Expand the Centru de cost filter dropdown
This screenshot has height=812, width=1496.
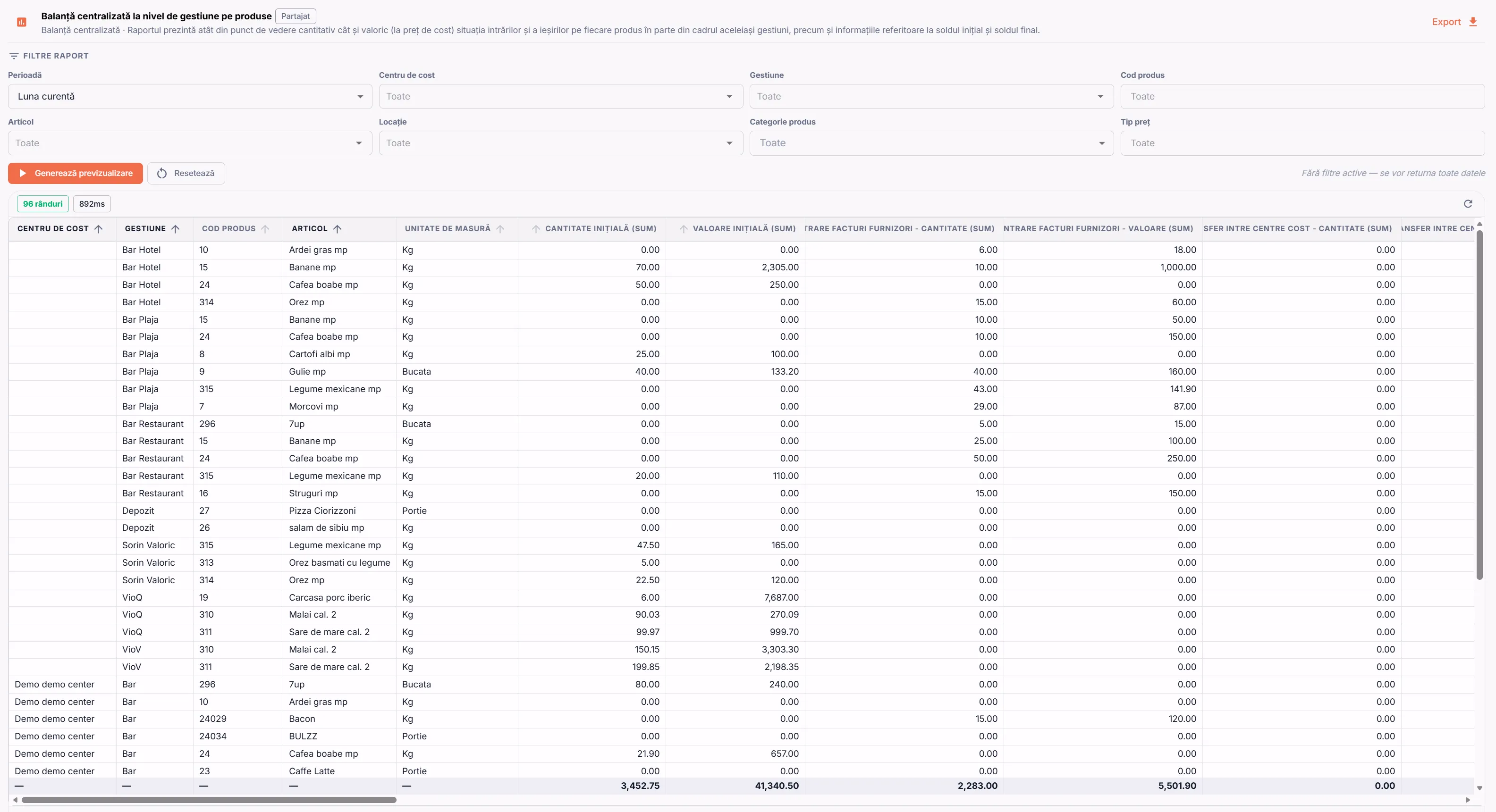coord(560,96)
